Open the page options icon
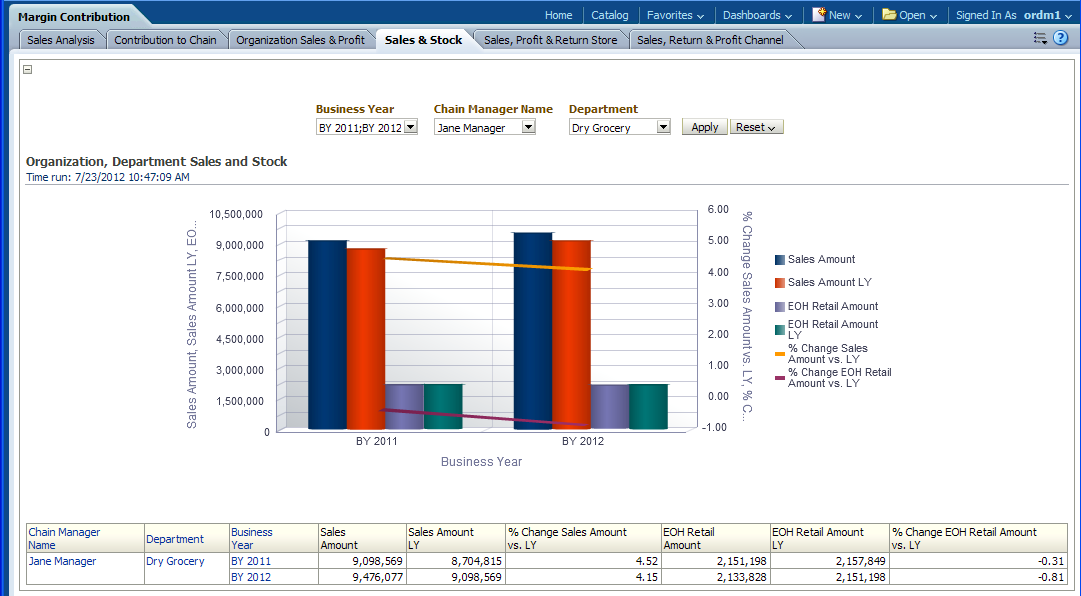Image resolution: width=1081 pixels, height=596 pixels. (x=1040, y=38)
